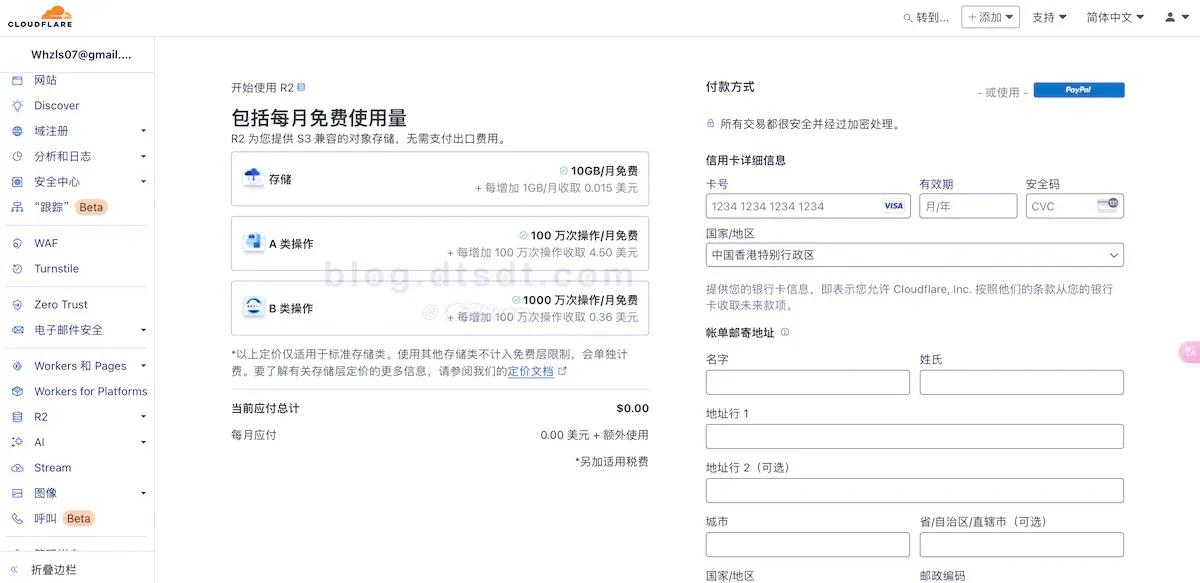Expand the Workers 和 Pages submenu arrow

(x=143, y=366)
